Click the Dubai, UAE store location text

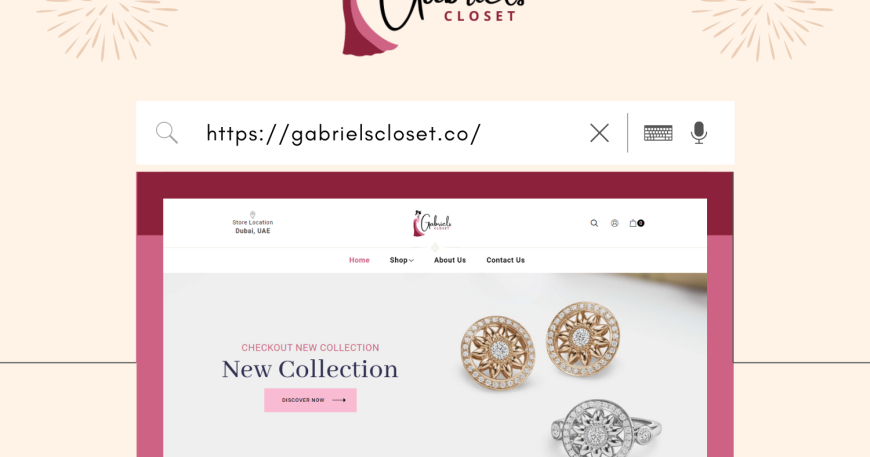(x=252, y=231)
